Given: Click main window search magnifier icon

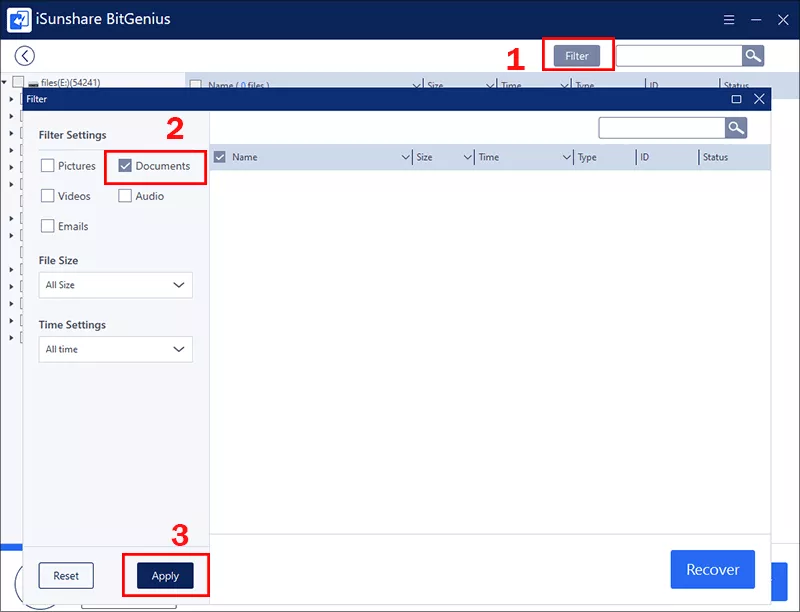Looking at the screenshot, I should click(753, 56).
